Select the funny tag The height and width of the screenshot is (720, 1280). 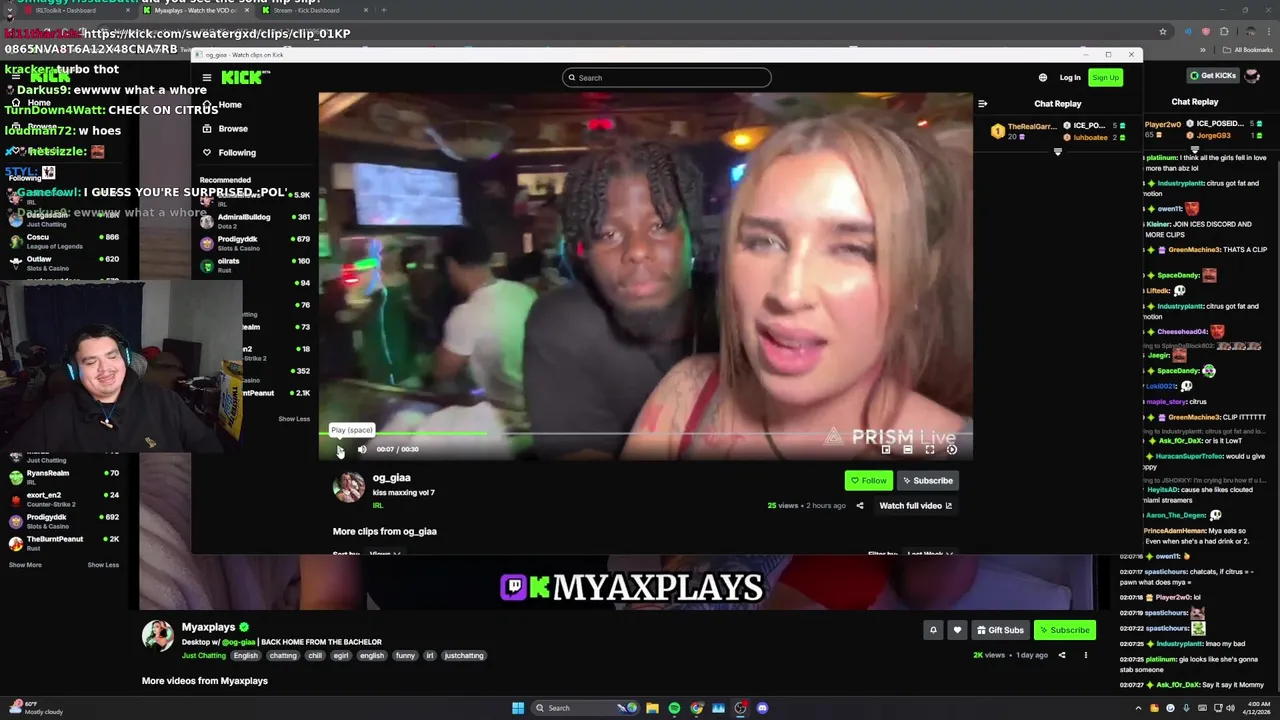[405, 656]
